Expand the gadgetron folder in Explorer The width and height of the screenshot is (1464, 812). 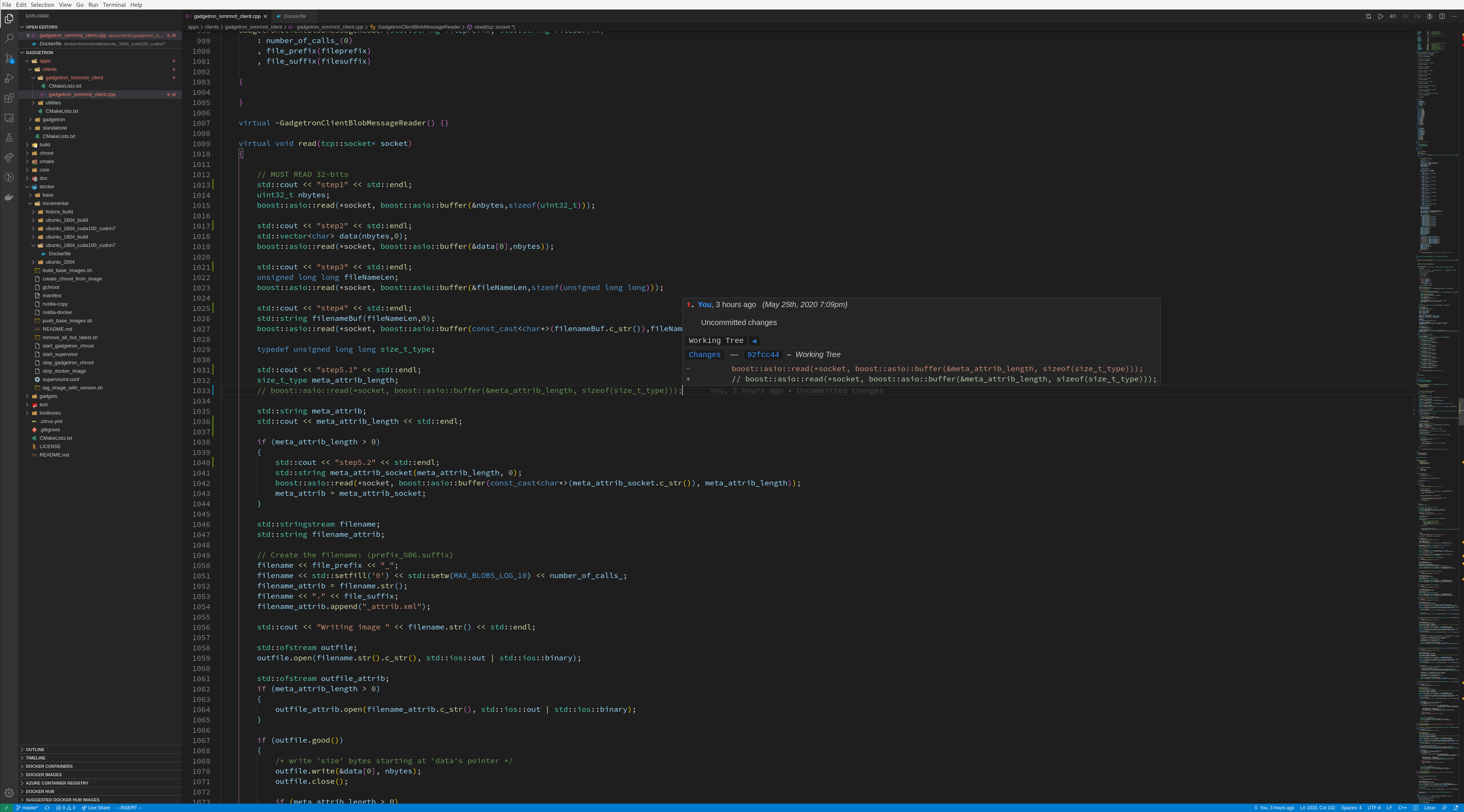[x=53, y=119]
